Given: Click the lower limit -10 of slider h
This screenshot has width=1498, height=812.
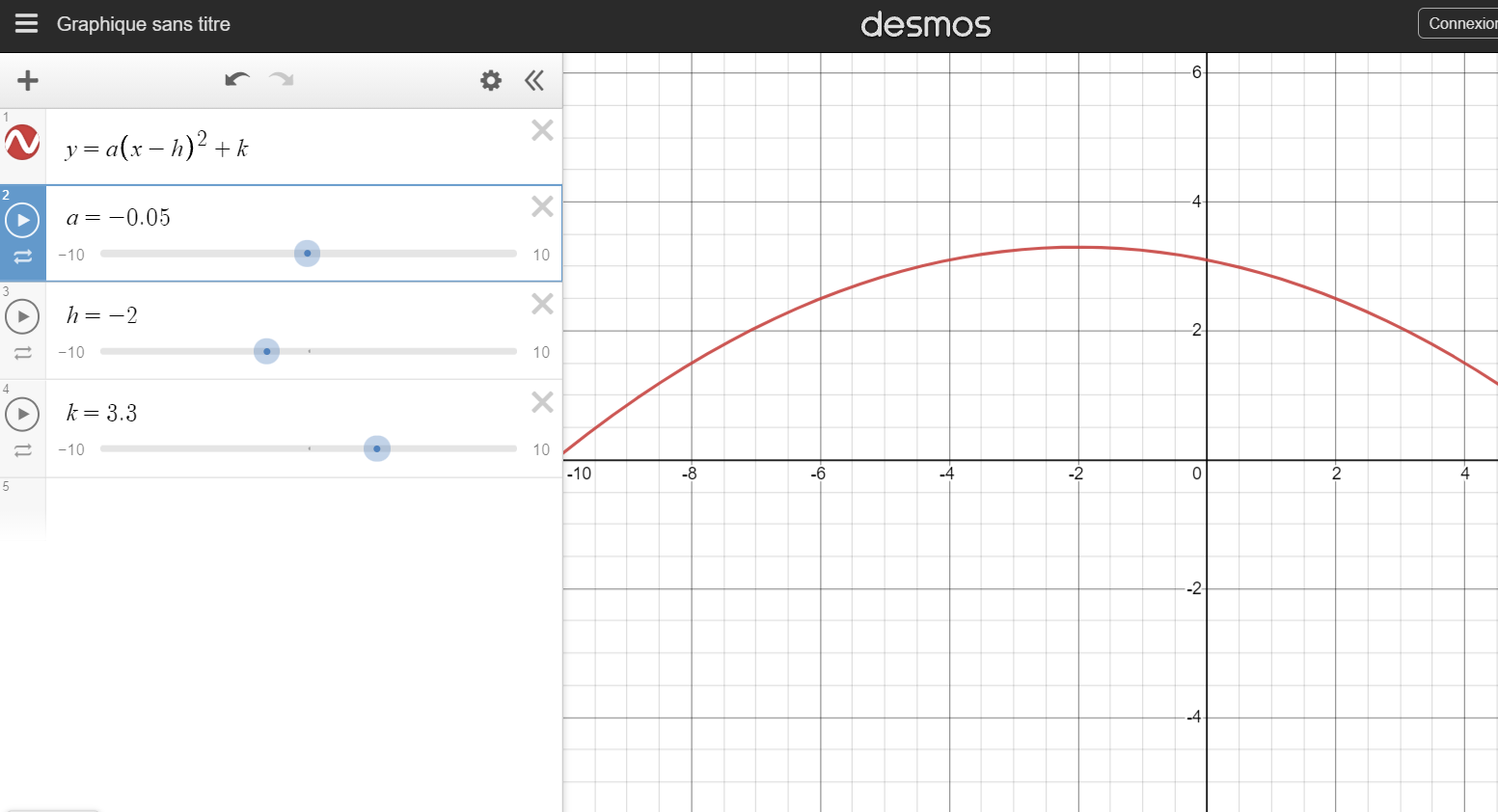Looking at the screenshot, I should point(71,352).
